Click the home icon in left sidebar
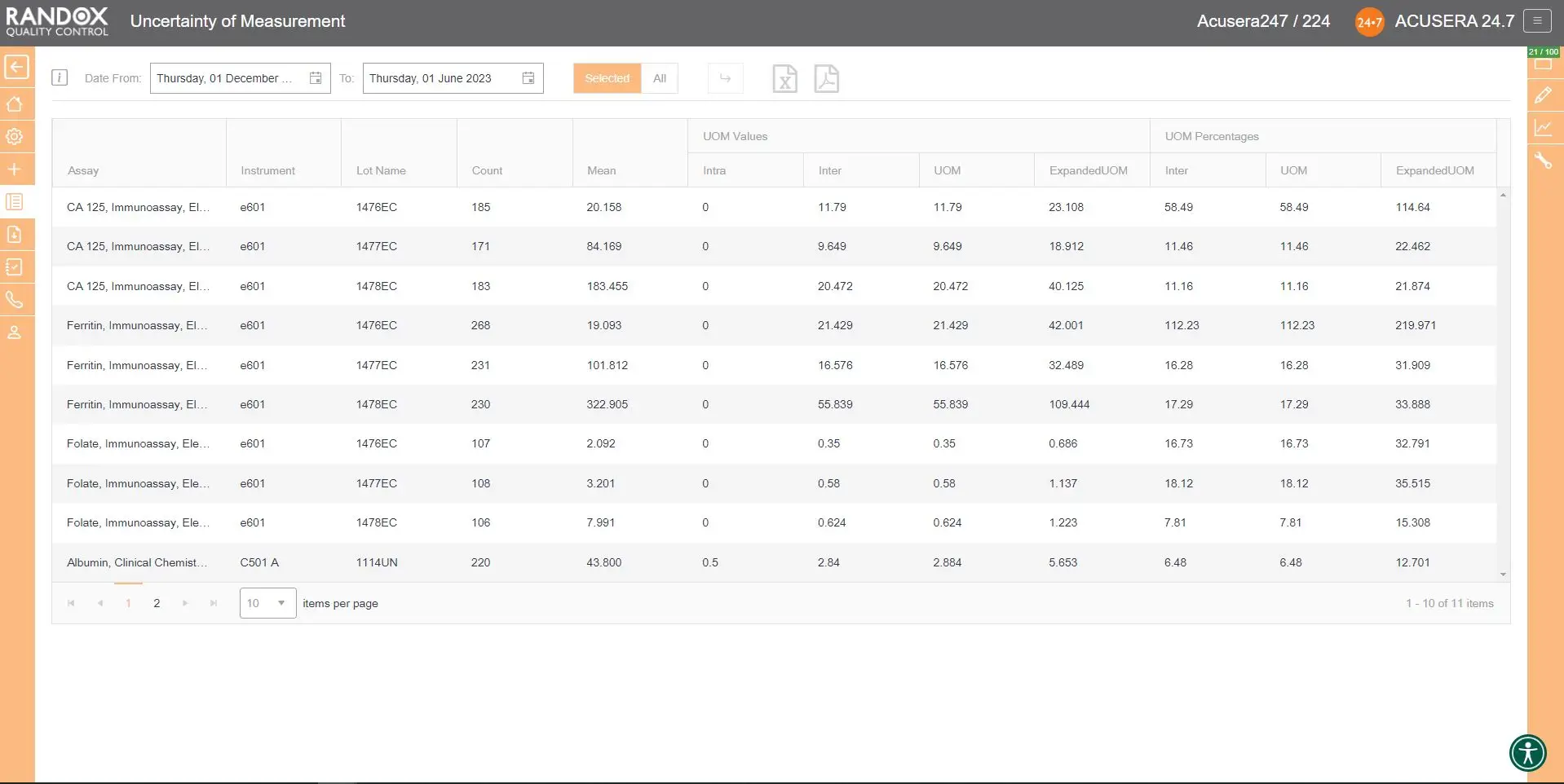Viewport: 1564px width, 784px height. 15,104
